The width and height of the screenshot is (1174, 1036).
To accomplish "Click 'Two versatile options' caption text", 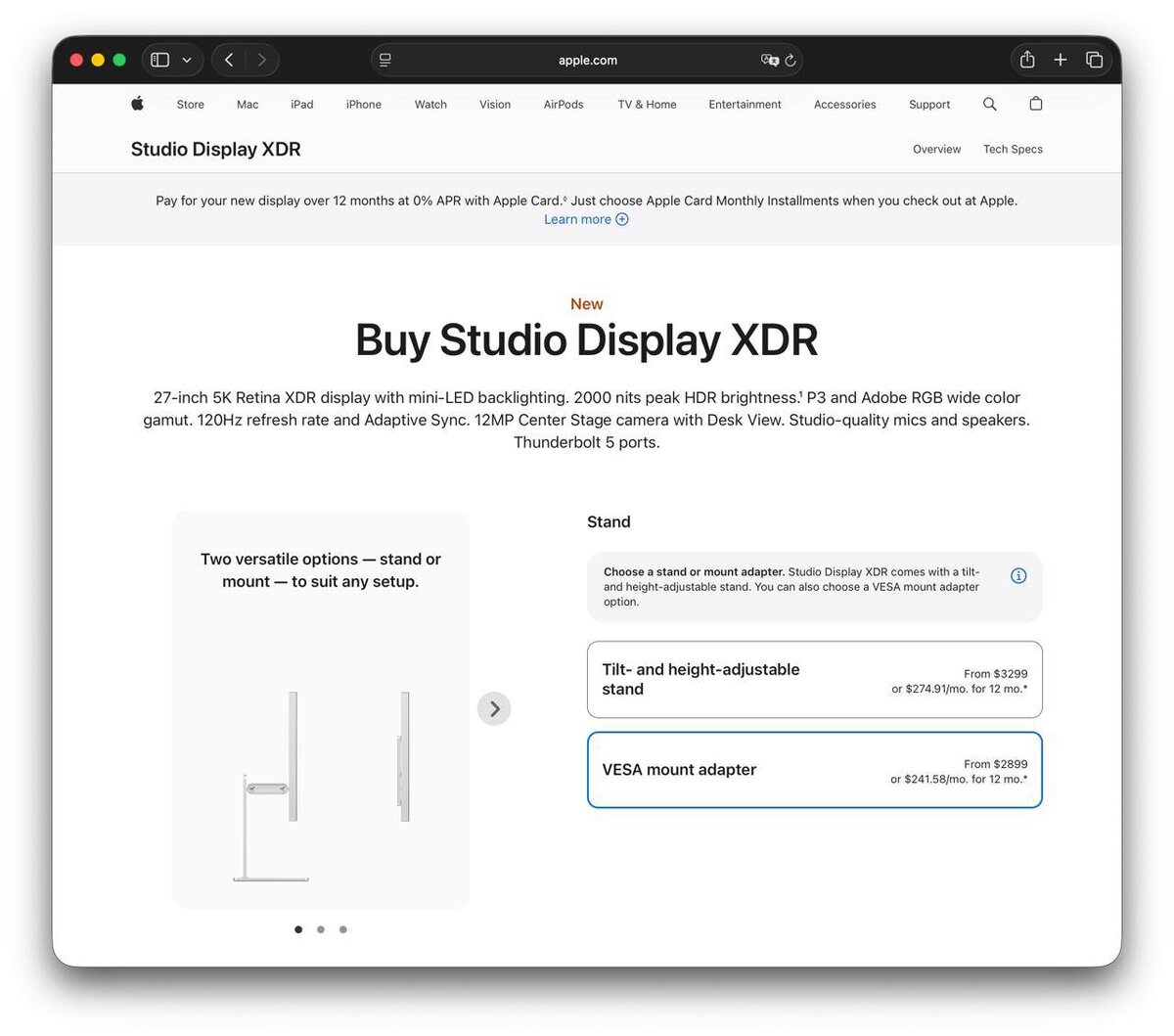I will click(321, 570).
